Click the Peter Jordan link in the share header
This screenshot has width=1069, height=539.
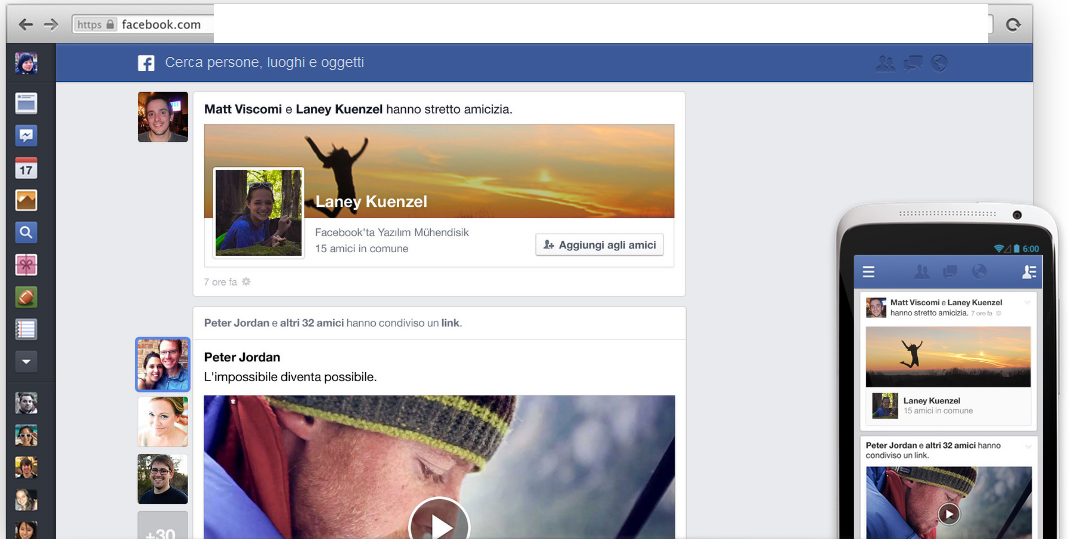tap(237, 323)
